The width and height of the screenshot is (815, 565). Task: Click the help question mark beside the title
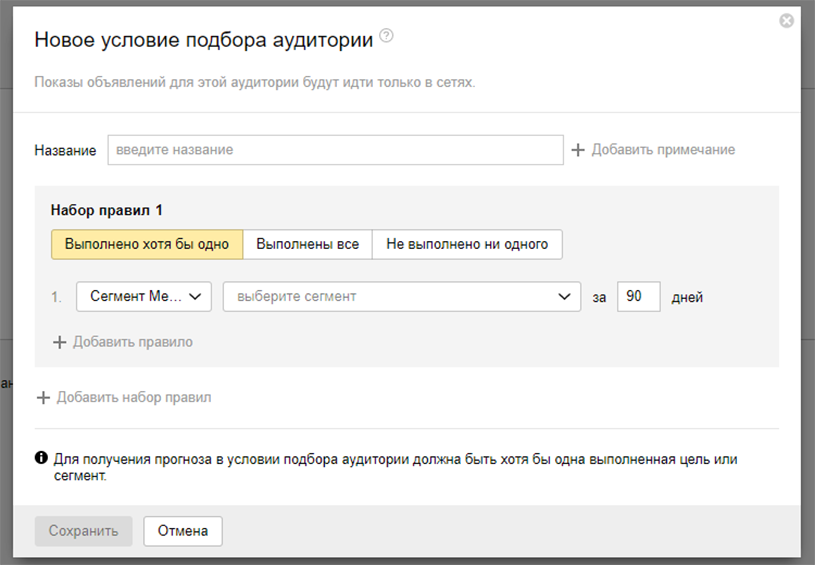point(387,37)
